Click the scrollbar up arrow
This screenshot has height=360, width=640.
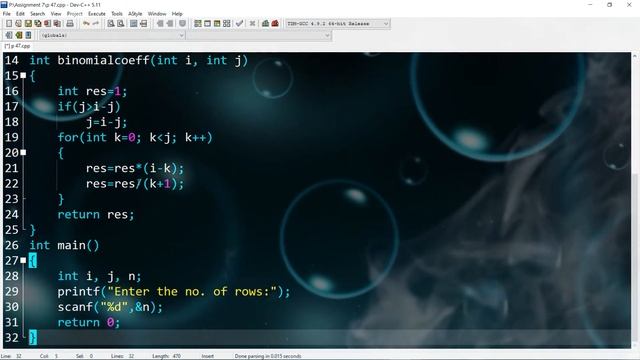click(x=636, y=56)
